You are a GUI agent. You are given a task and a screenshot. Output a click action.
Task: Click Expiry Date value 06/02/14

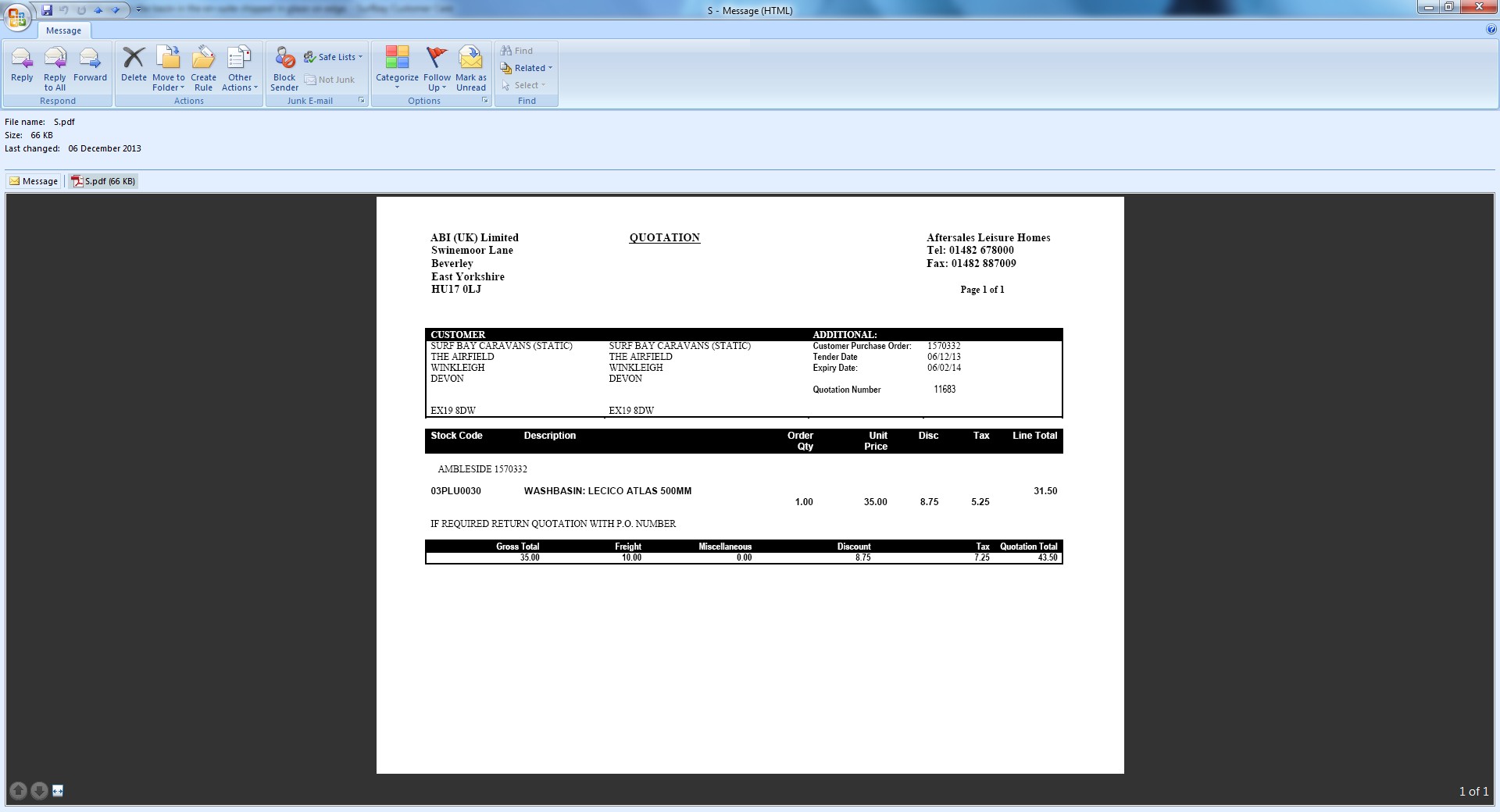(x=944, y=368)
